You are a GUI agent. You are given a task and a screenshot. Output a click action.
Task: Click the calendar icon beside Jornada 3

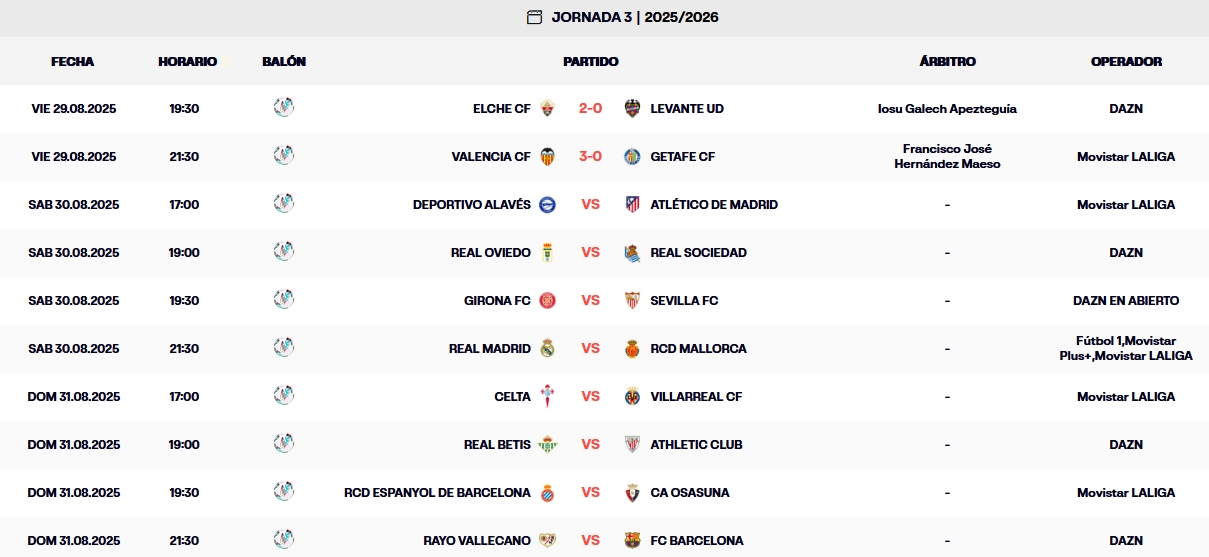pos(534,17)
